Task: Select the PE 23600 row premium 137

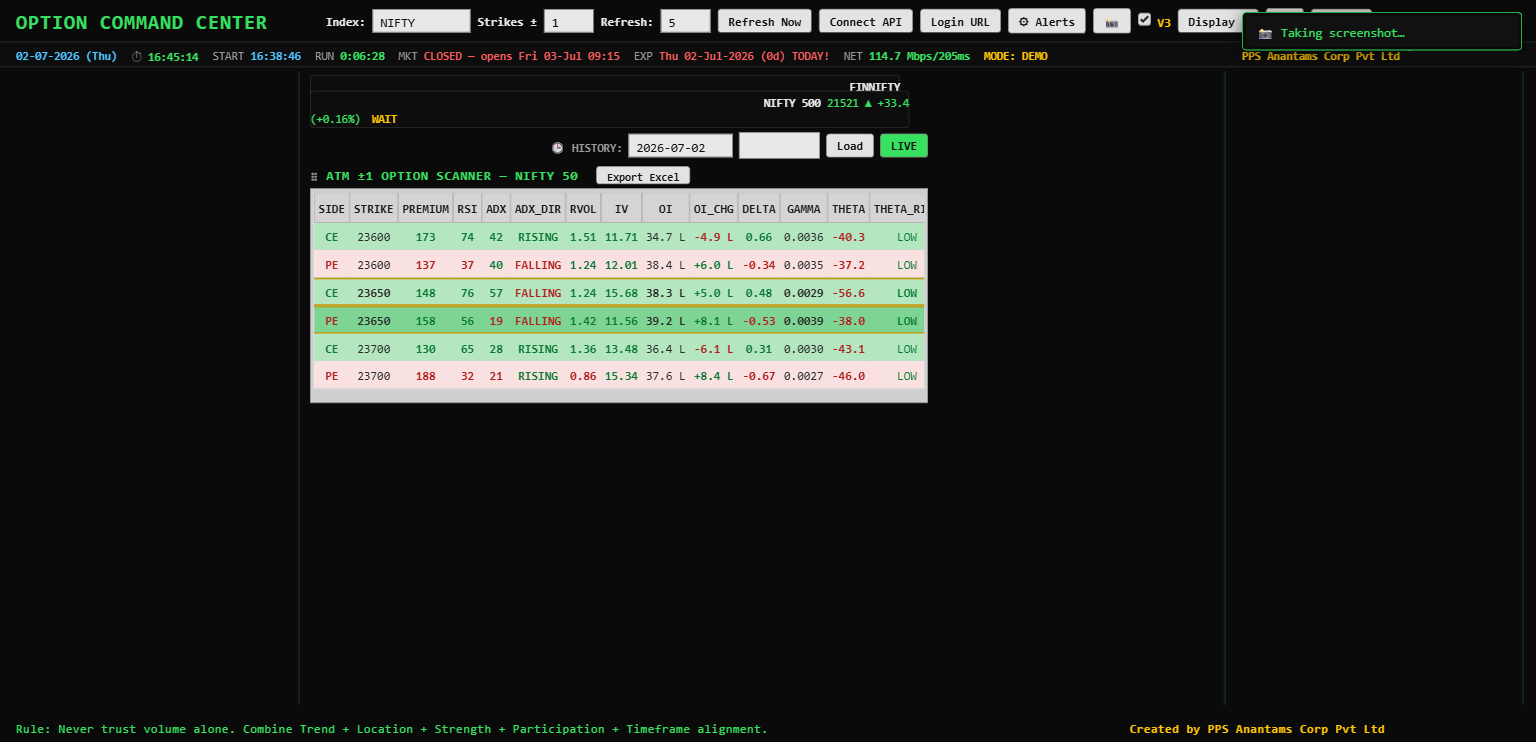Action: [426, 265]
